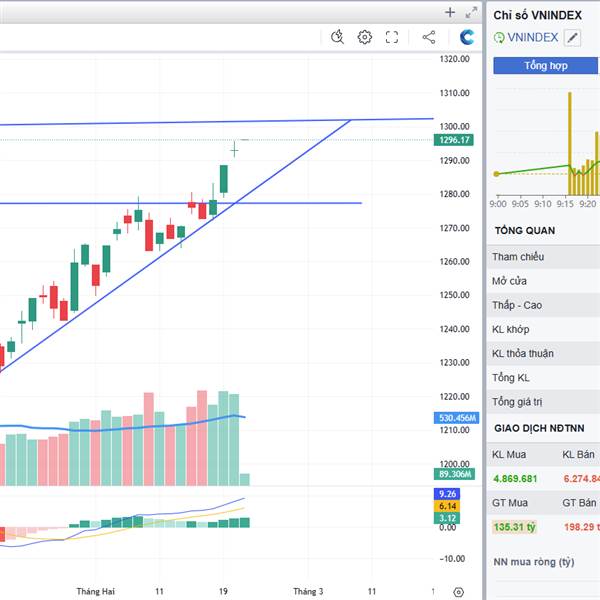Click the 3.12 histogram value label
Viewport: 600px width, 600px height.
[x=447, y=518]
